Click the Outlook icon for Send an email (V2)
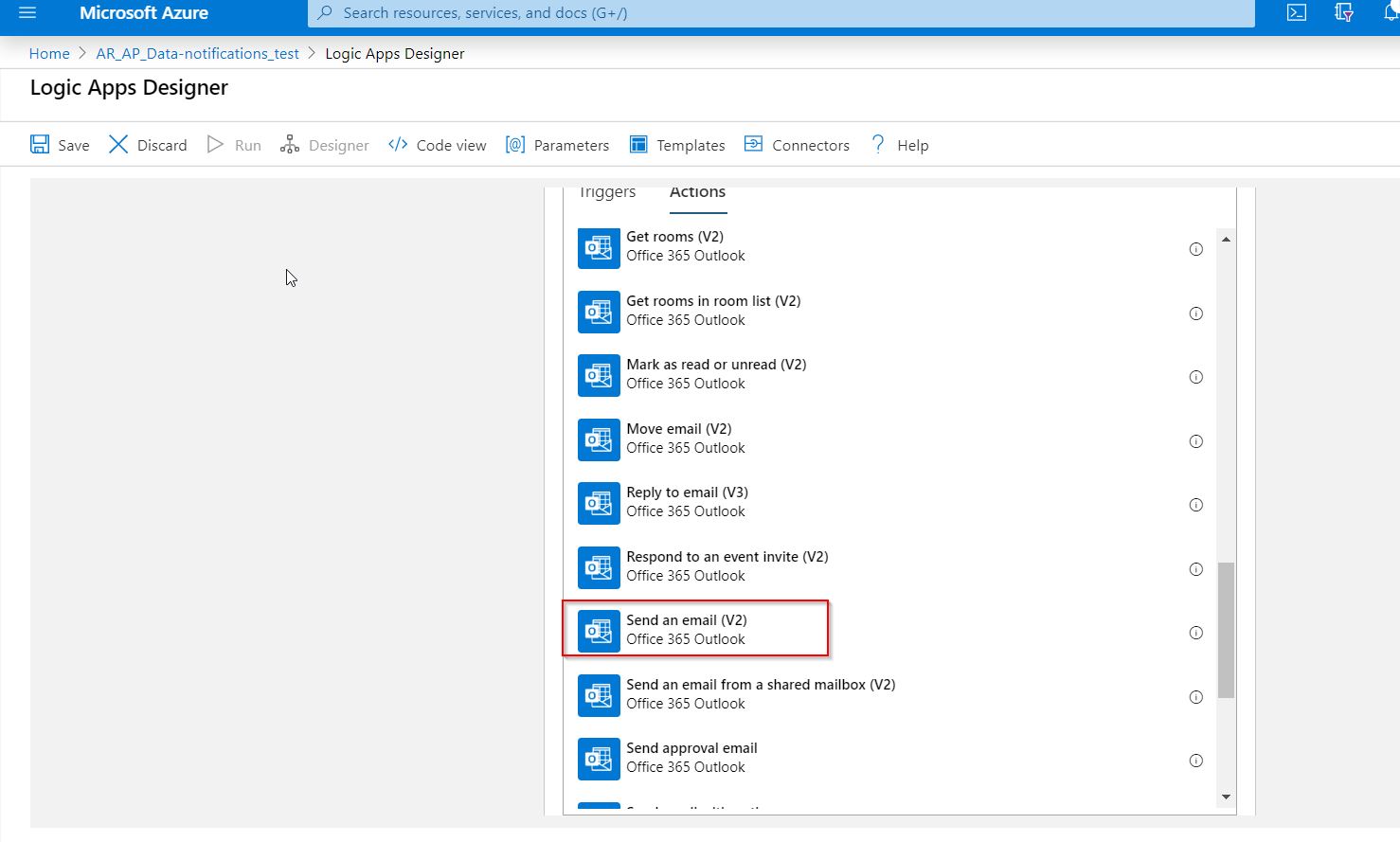 tap(599, 632)
